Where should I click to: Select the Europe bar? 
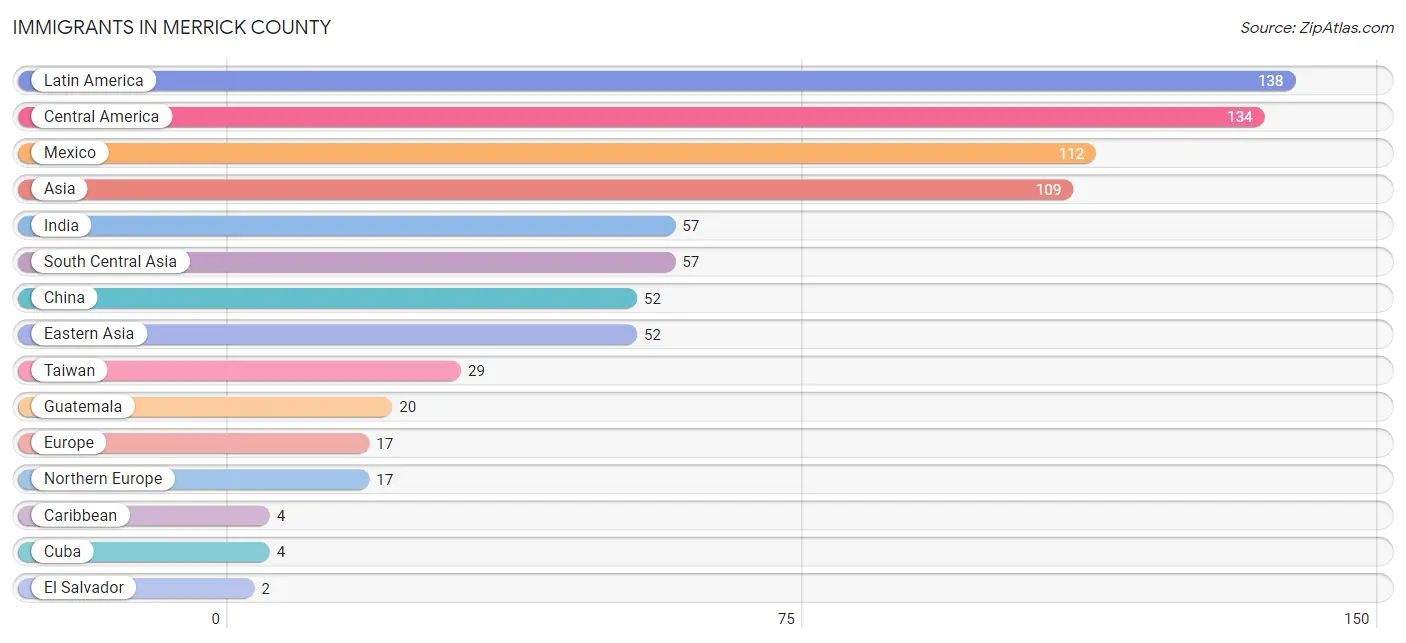click(194, 443)
